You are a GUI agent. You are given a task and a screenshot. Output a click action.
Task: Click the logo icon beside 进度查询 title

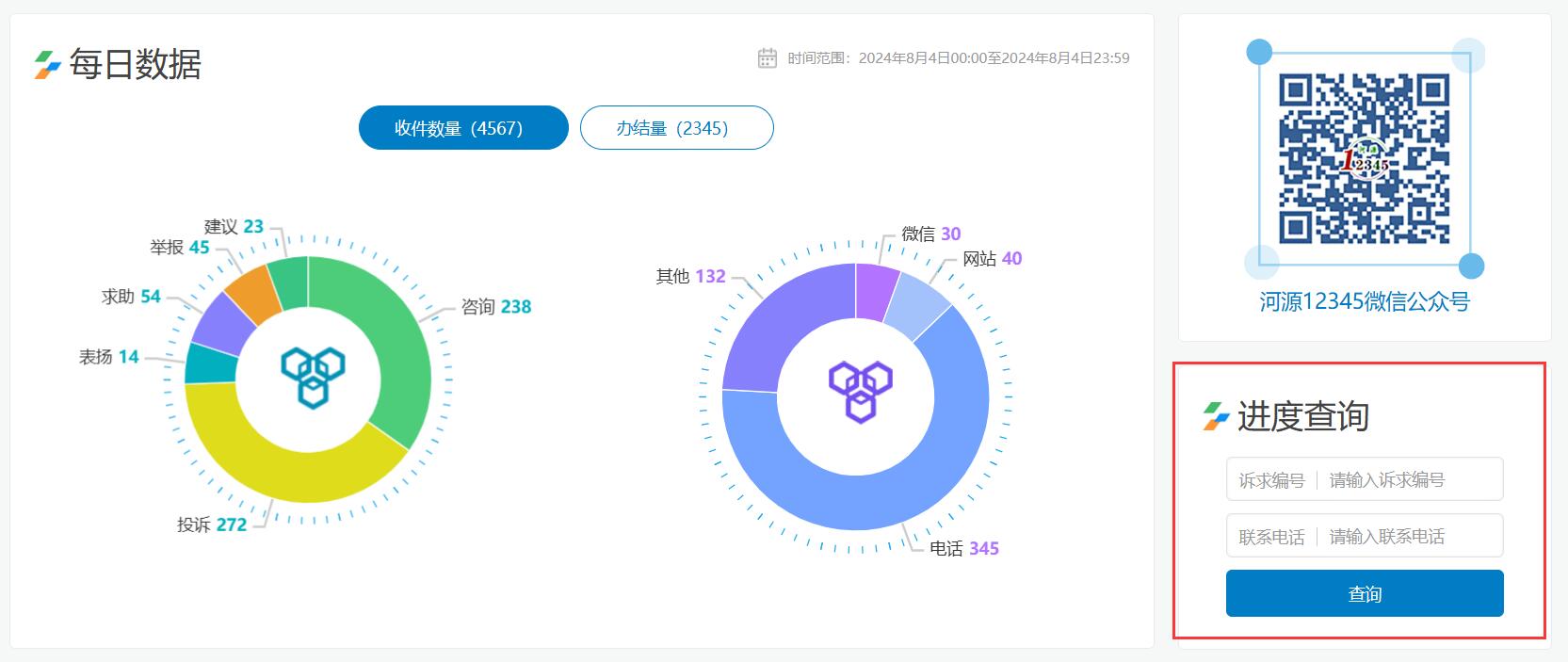[1216, 416]
